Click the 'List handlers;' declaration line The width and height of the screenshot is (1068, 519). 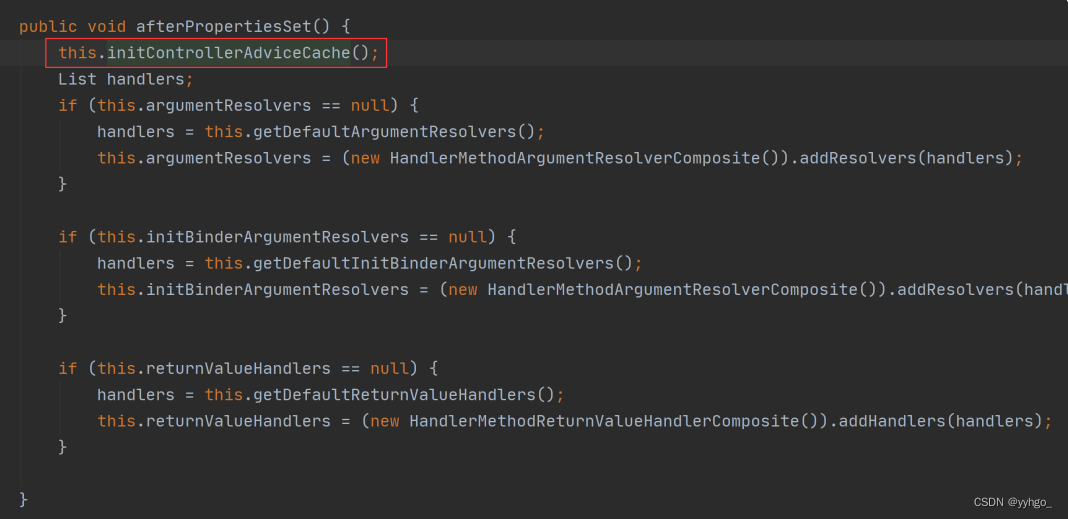tap(126, 79)
